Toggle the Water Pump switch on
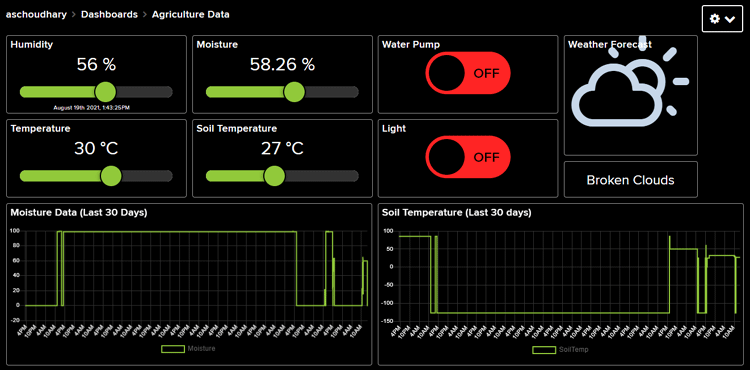This screenshot has width=750, height=370. coord(468,73)
